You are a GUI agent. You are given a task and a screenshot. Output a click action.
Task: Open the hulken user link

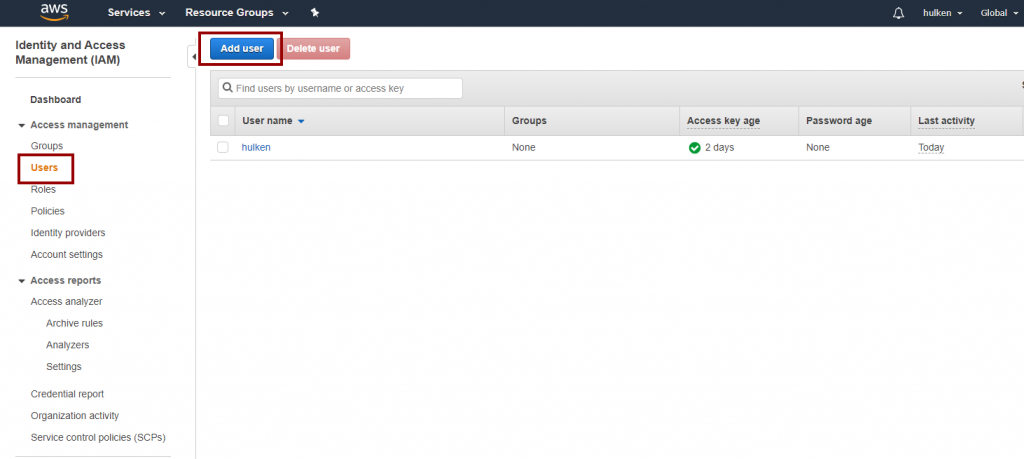coord(256,147)
